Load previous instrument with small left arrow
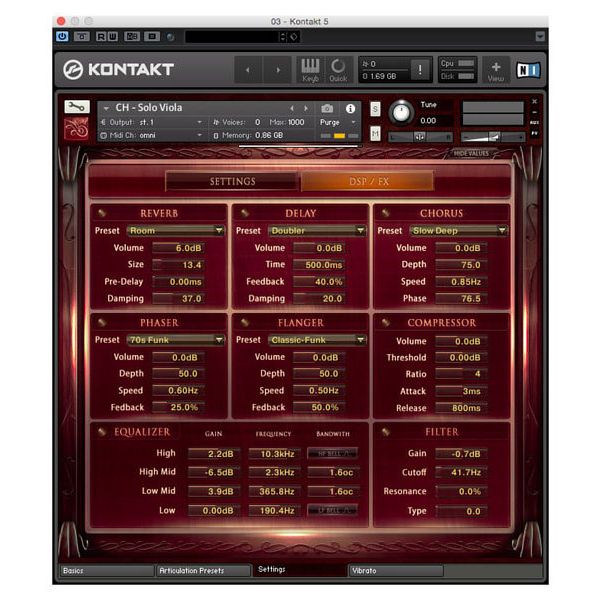This screenshot has width=600, height=600. [292, 109]
